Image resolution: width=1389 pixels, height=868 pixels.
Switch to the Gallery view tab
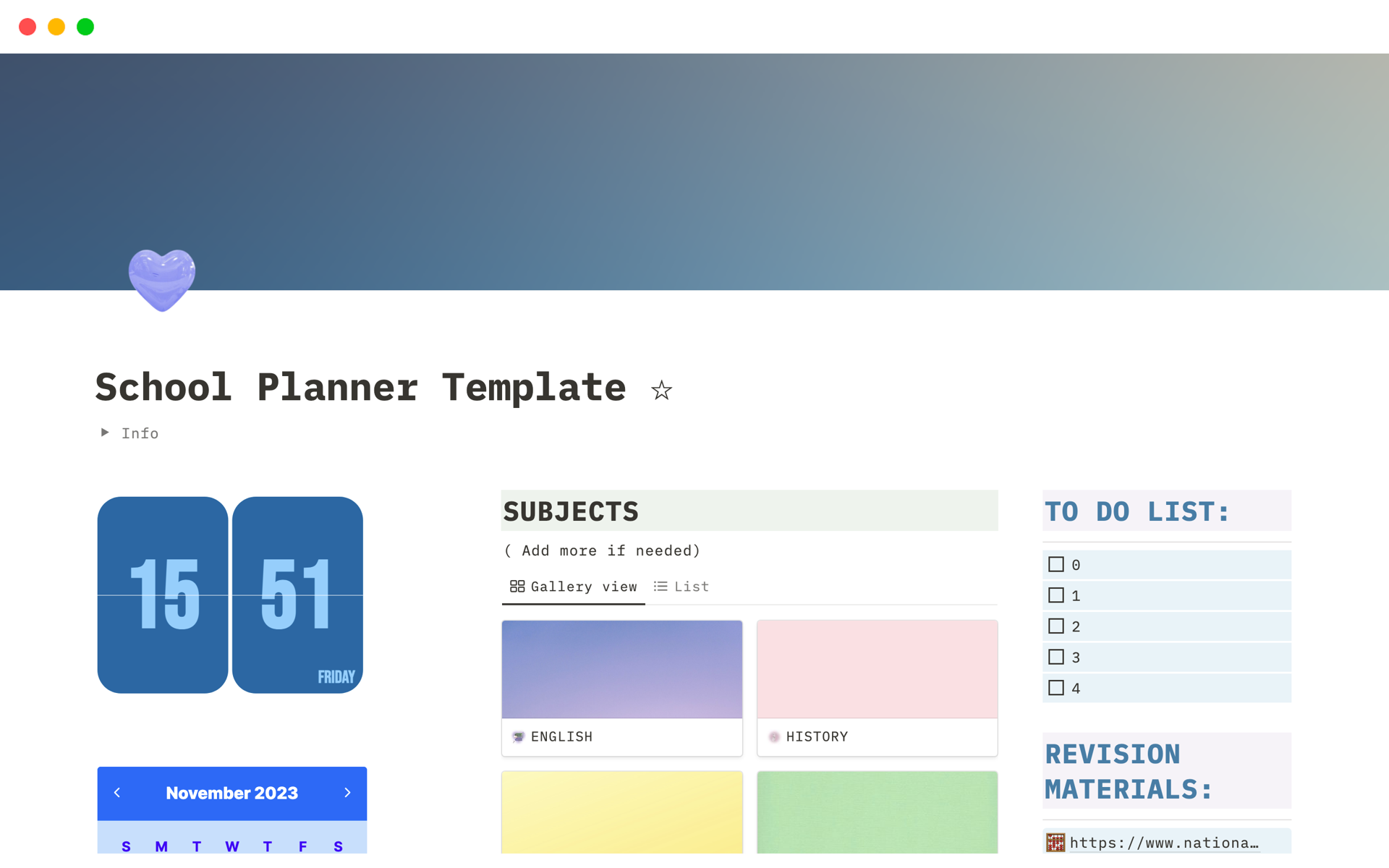[x=583, y=587]
